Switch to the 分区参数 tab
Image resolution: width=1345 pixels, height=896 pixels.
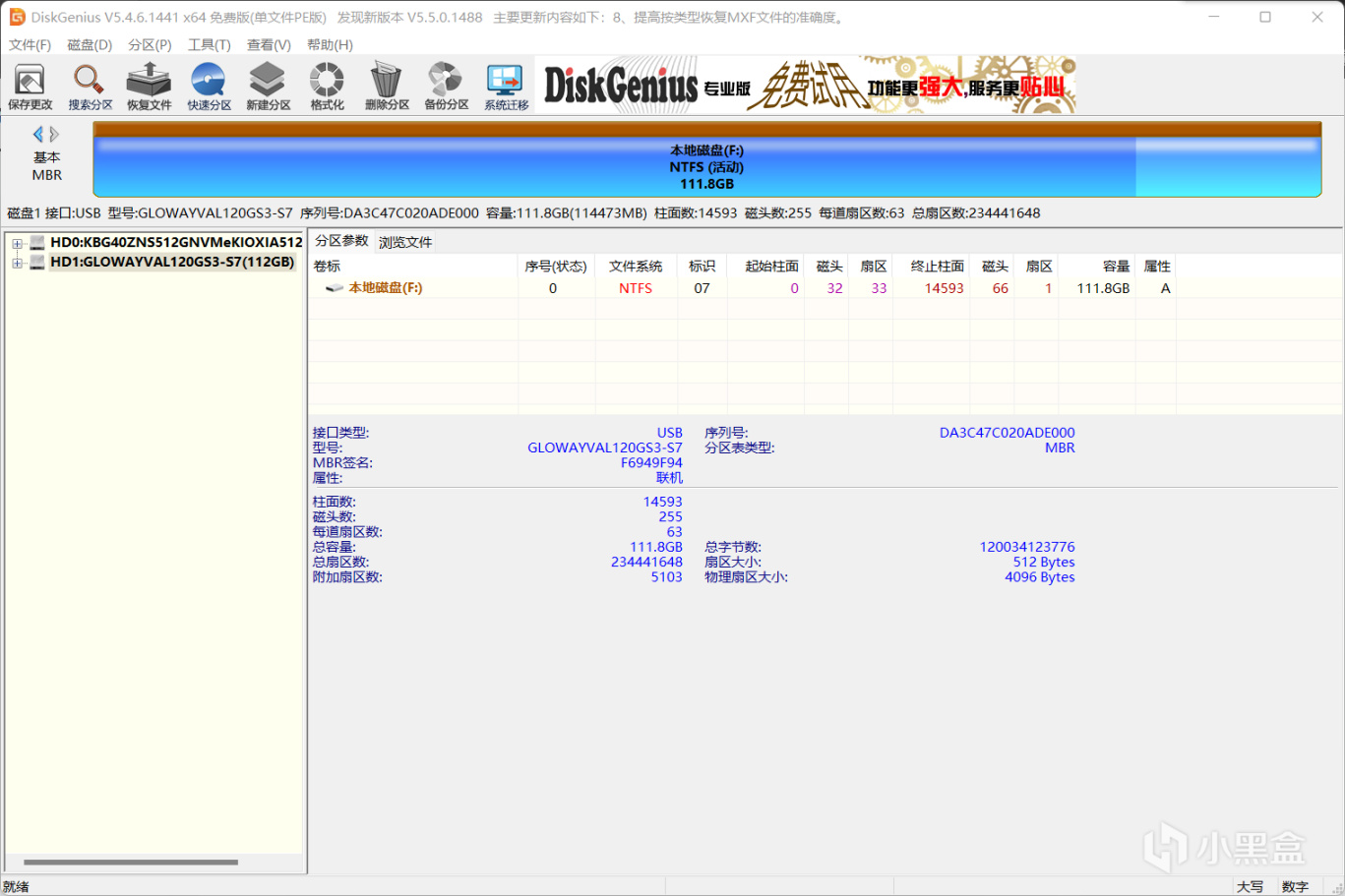click(341, 241)
